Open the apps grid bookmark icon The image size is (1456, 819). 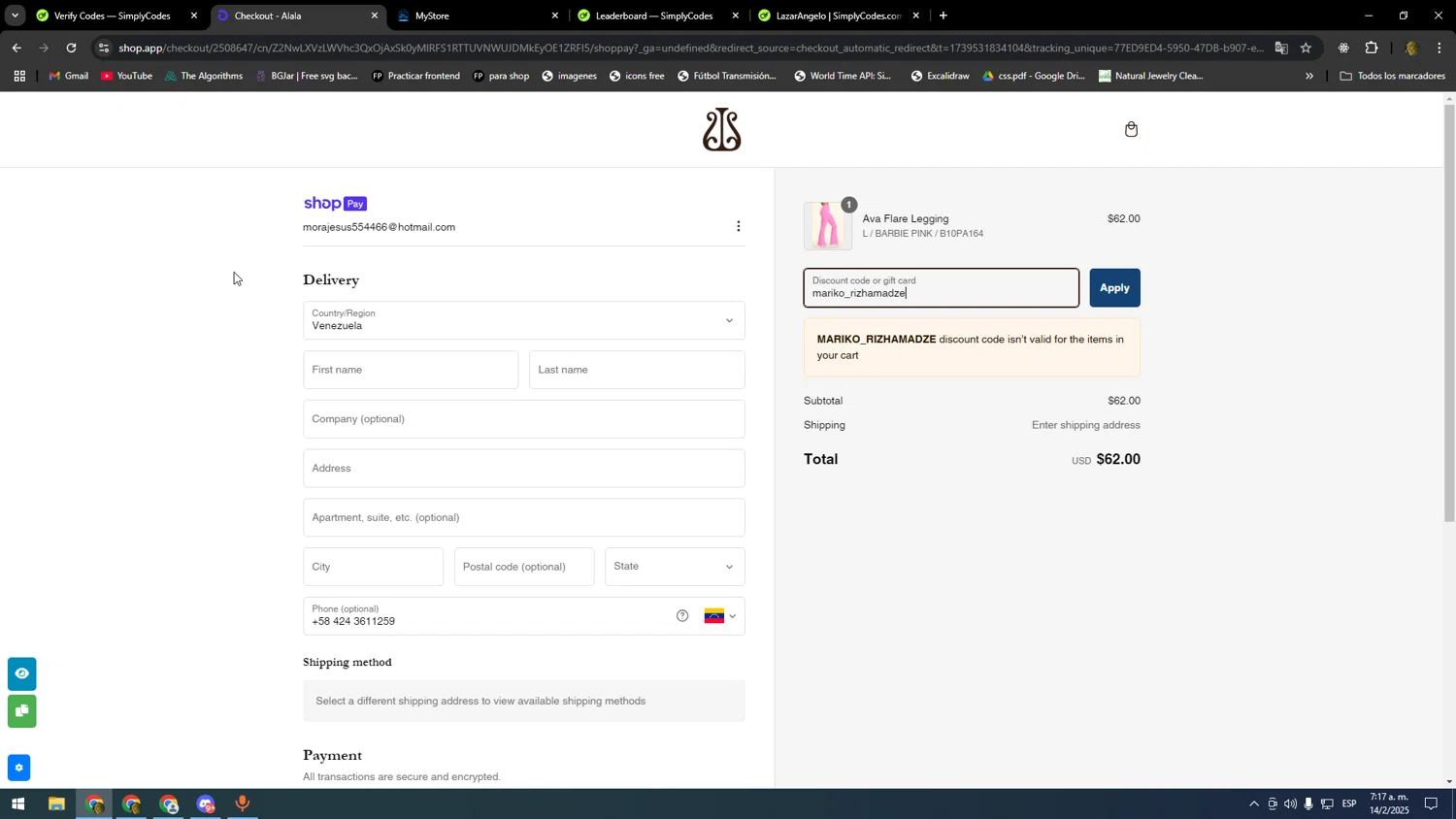pos(19,76)
